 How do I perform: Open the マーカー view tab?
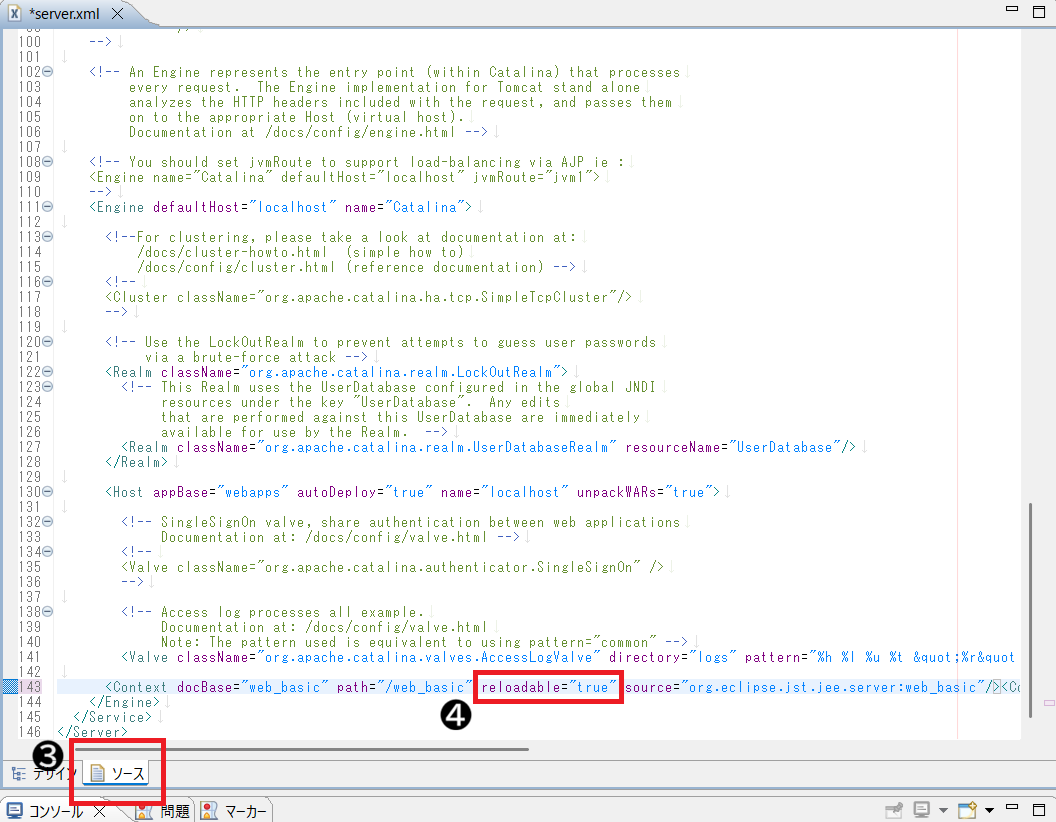(235, 811)
